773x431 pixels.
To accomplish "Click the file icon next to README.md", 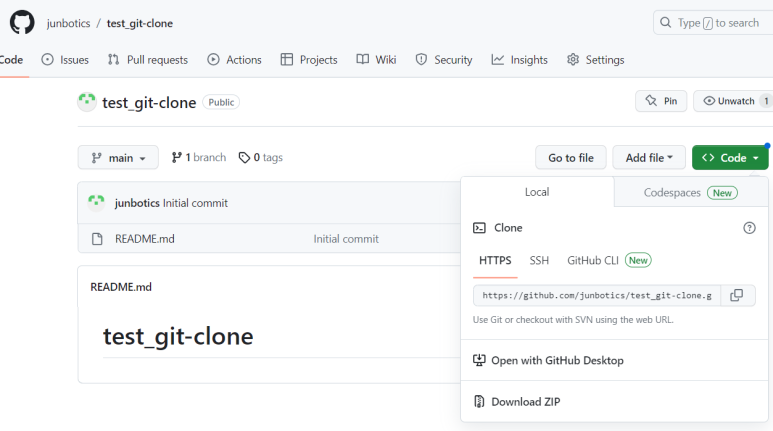I will coord(97,239).
